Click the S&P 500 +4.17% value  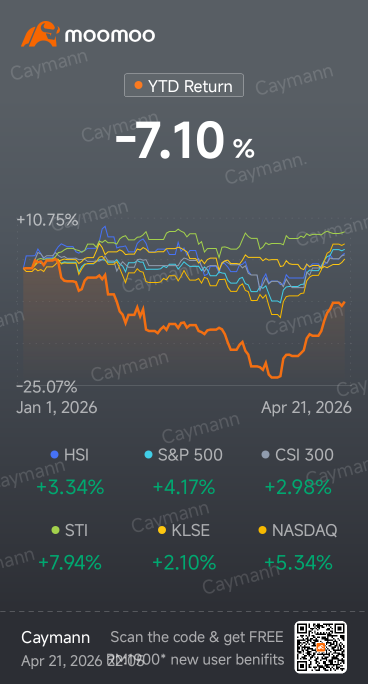184,487
